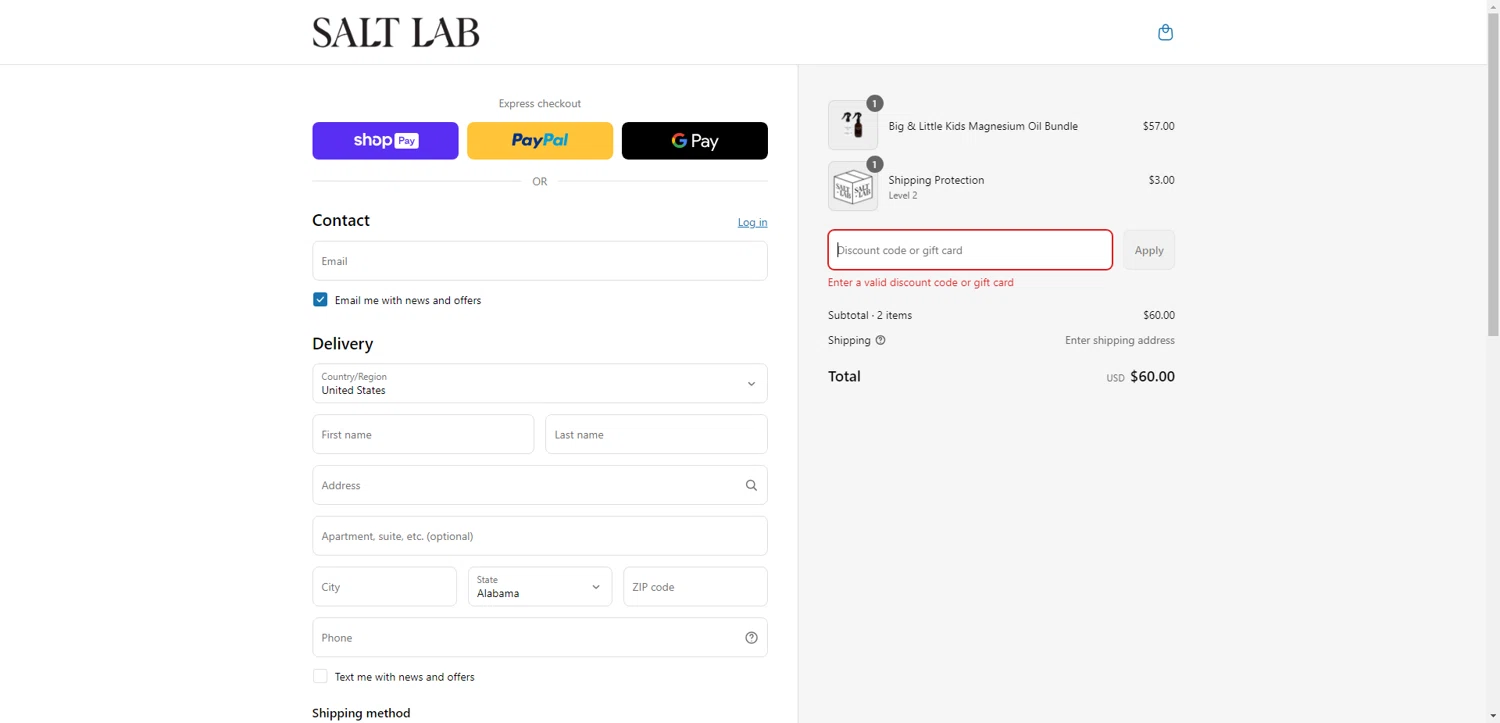Focus the Phone field
The height and width of the screenshot is (723, 1500).
pos(540,637)
